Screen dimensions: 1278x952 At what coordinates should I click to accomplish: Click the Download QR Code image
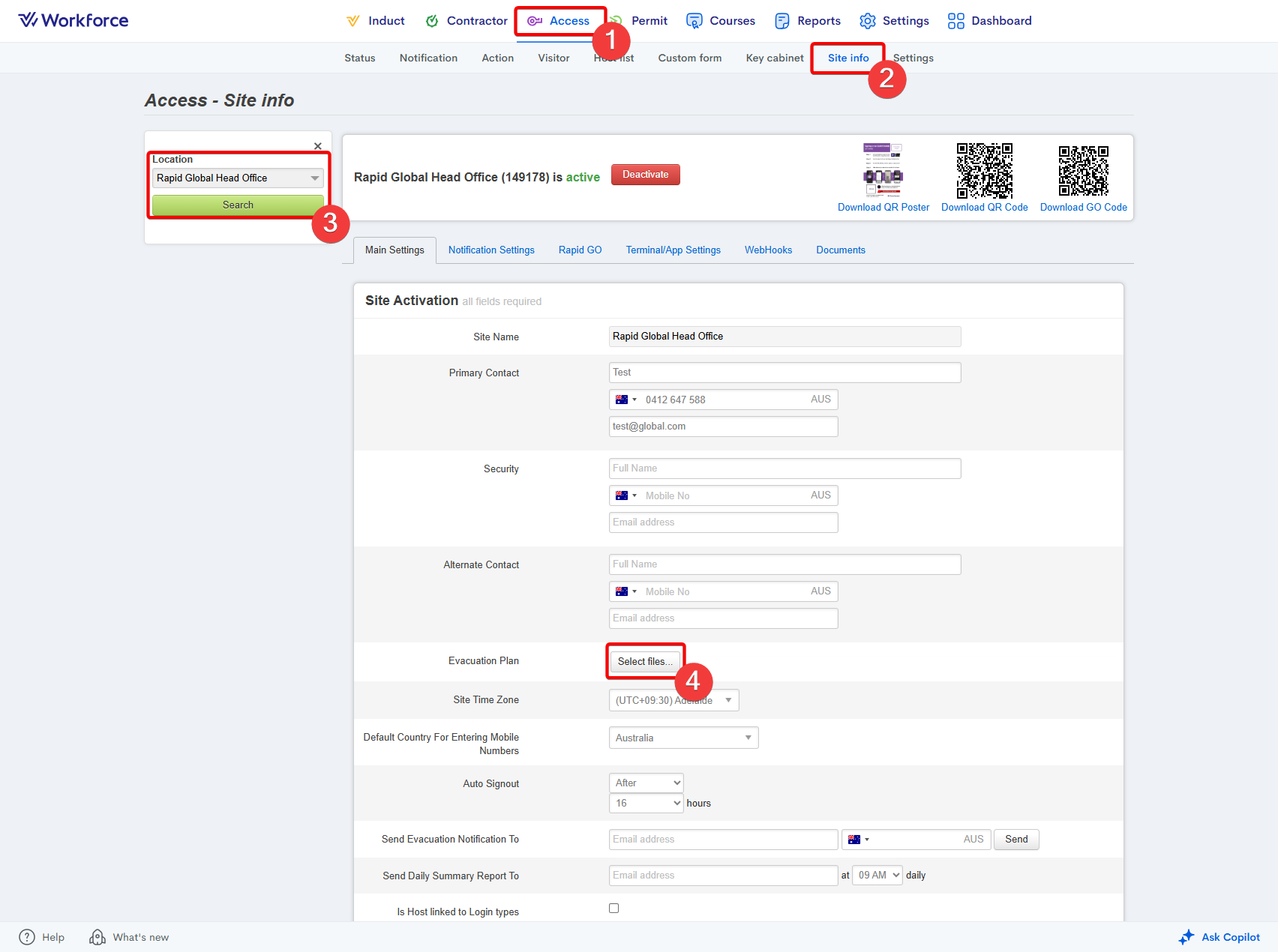984,170
